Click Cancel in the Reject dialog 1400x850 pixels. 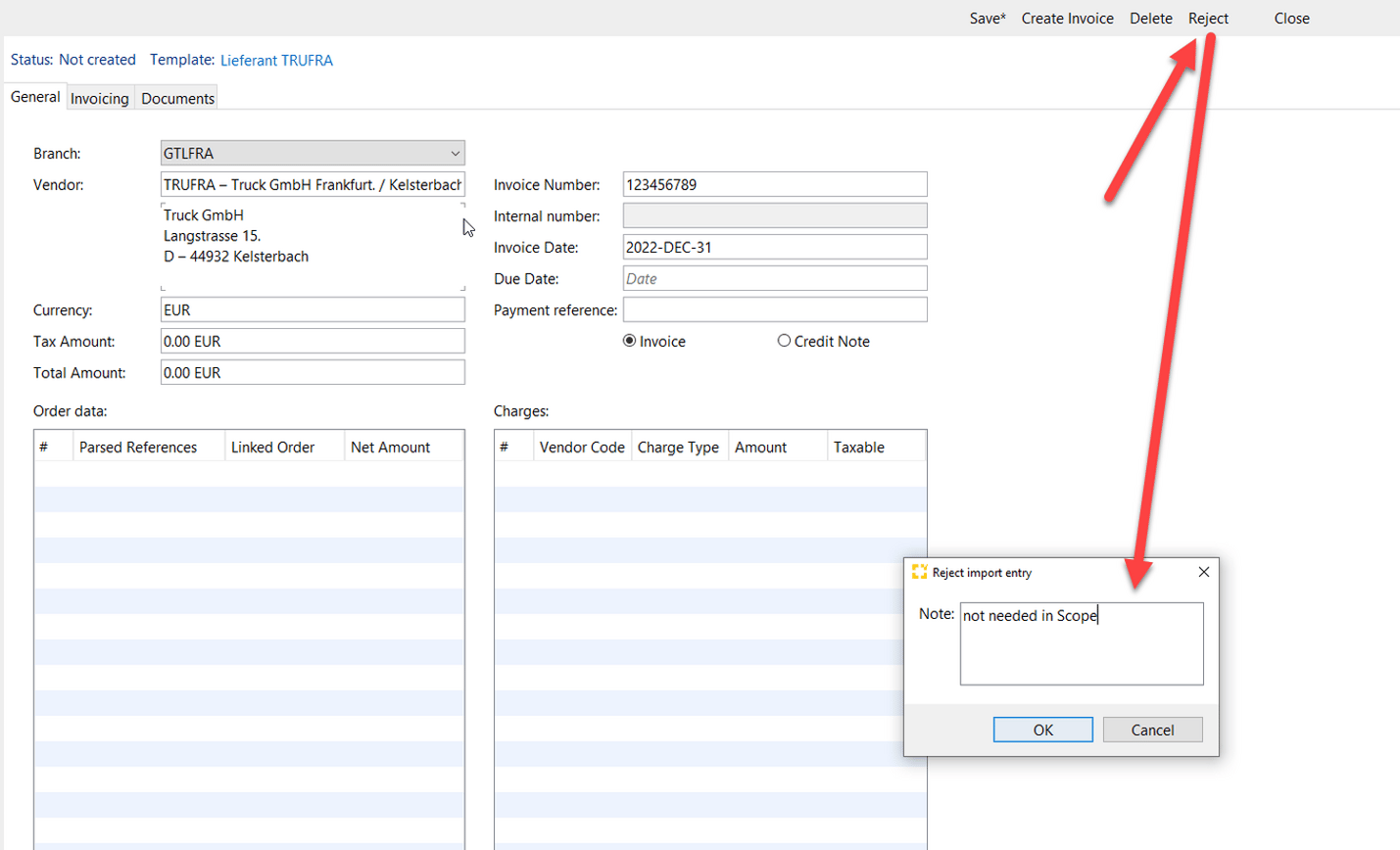(1152, 730)
